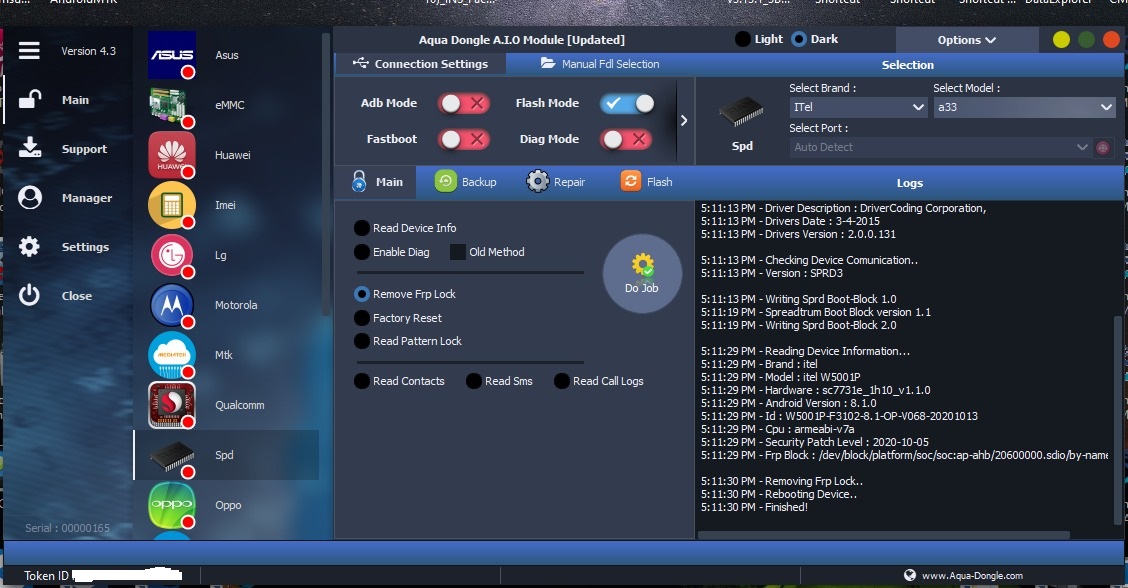
Task: Click the Main padlock icon in sidebar
Action: pos(29,99)
